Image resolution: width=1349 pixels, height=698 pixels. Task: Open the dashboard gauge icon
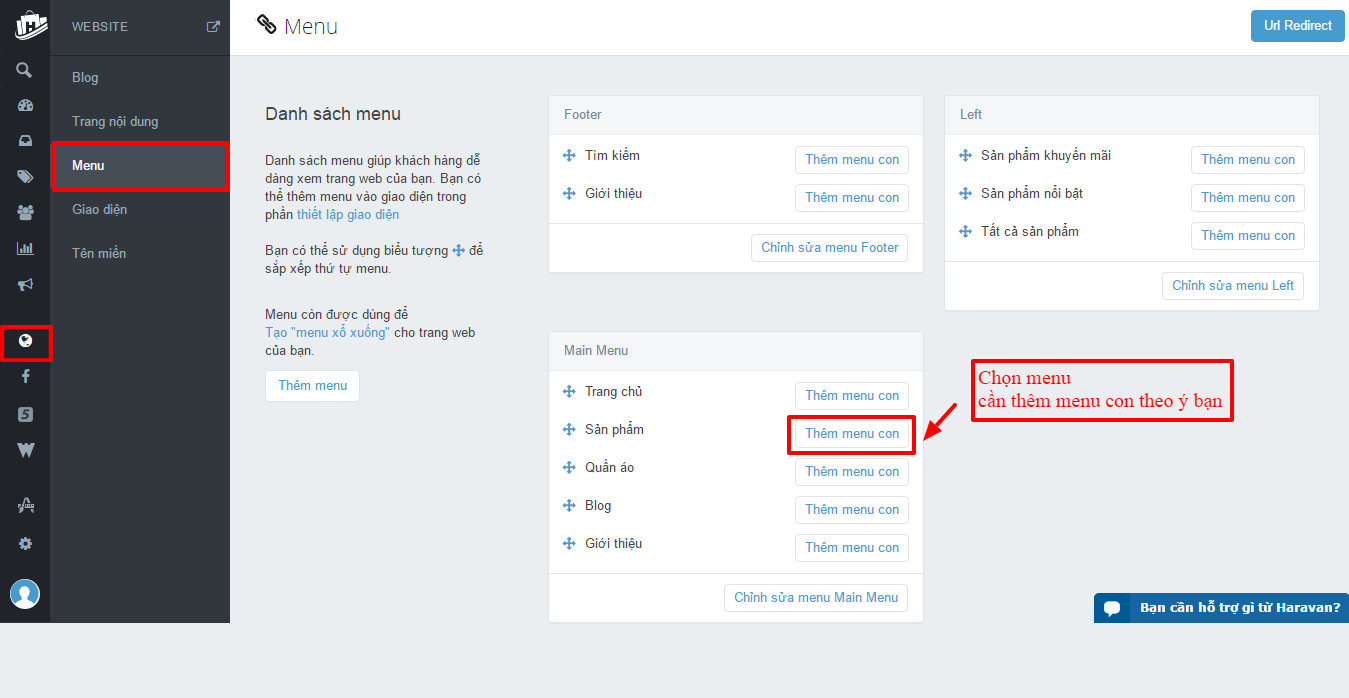(x=25, y=106)
